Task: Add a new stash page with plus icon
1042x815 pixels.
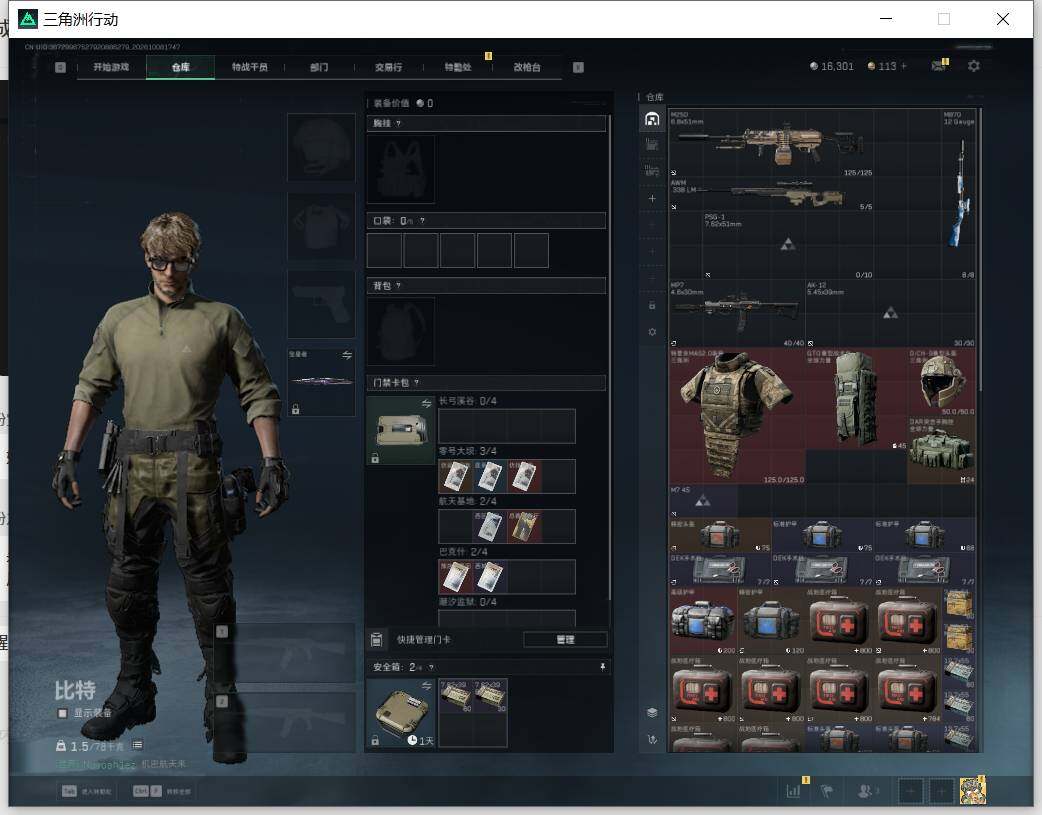Action: (x=652, y=199)
